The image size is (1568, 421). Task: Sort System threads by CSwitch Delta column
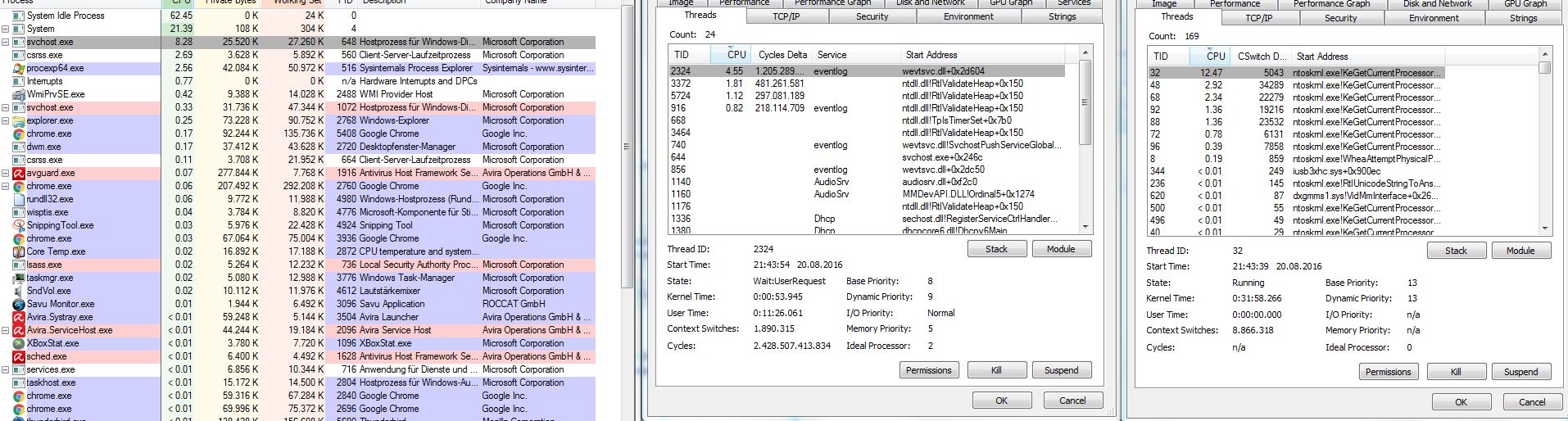pos(1260,57)
